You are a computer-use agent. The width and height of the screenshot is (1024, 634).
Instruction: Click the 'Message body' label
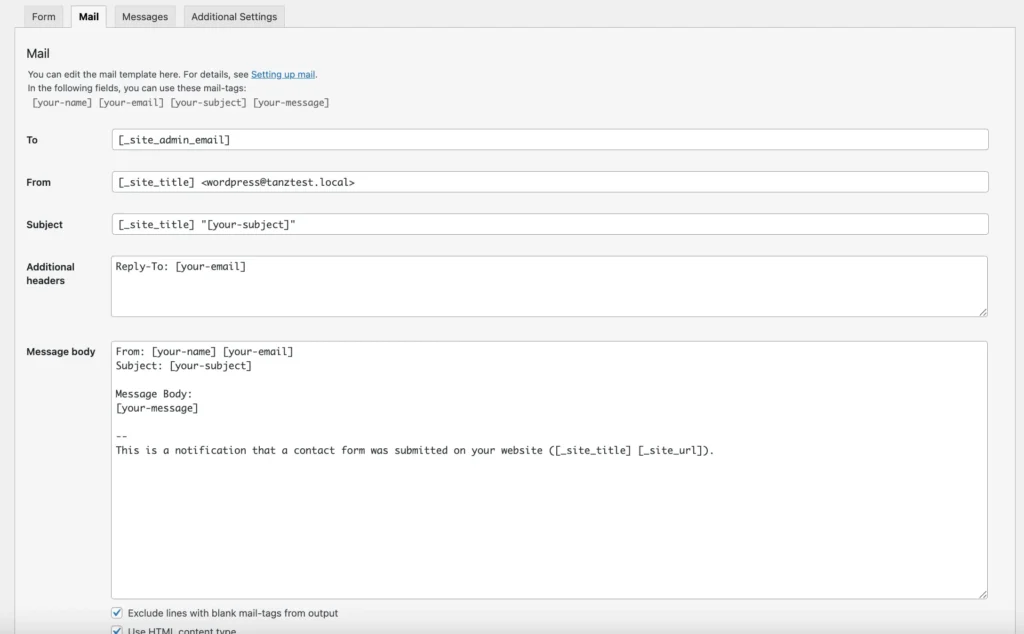point(61,351)
